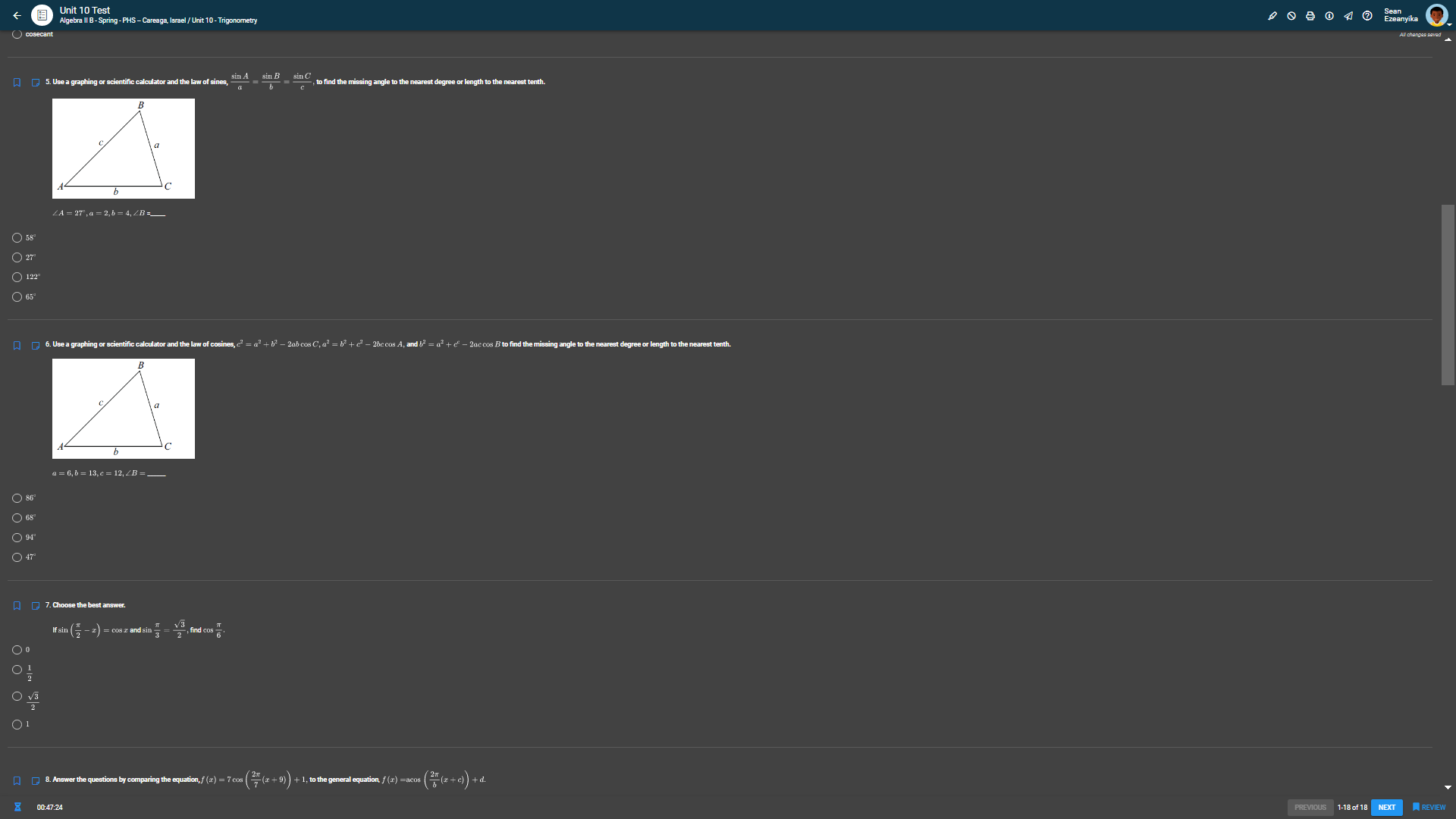The width and height of the screenshot is (1456, 819).
Task: Bookmark question 5 with the flag icon
Action: [x=17, y=83]
